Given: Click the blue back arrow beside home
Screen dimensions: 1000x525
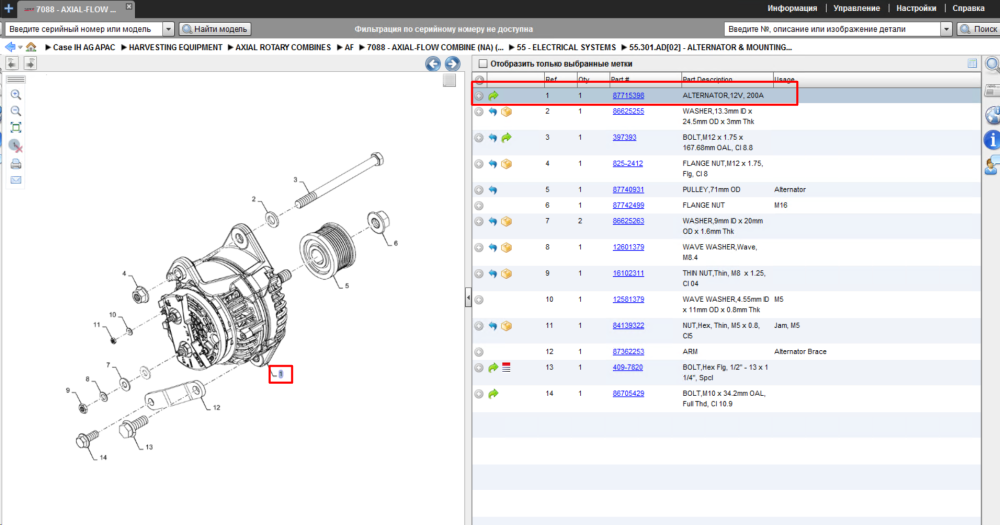Looking at the screenshot, I should tap(10, 47).
